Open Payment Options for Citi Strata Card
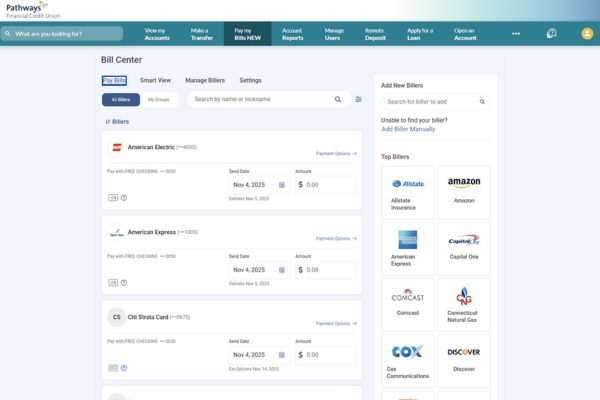 (x=336, y=323)
